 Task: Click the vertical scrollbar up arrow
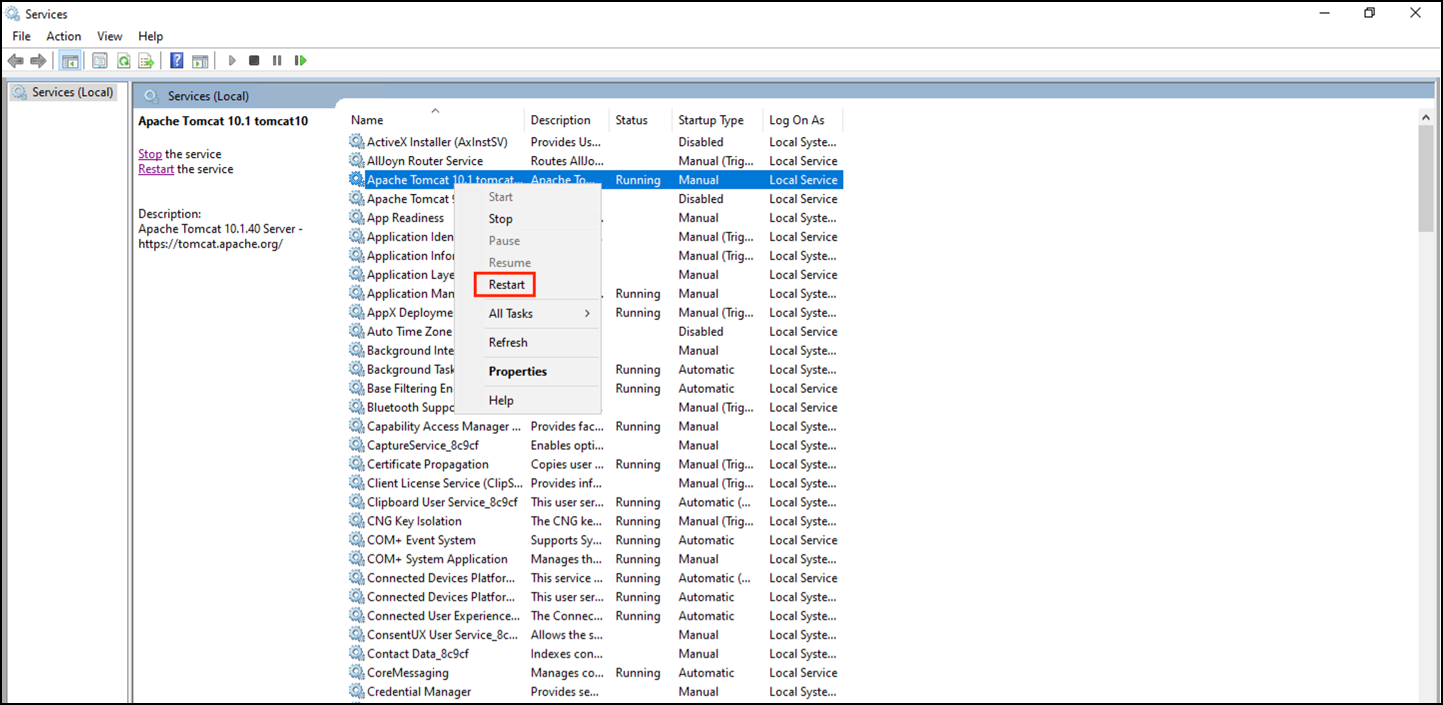point(1426,117)
